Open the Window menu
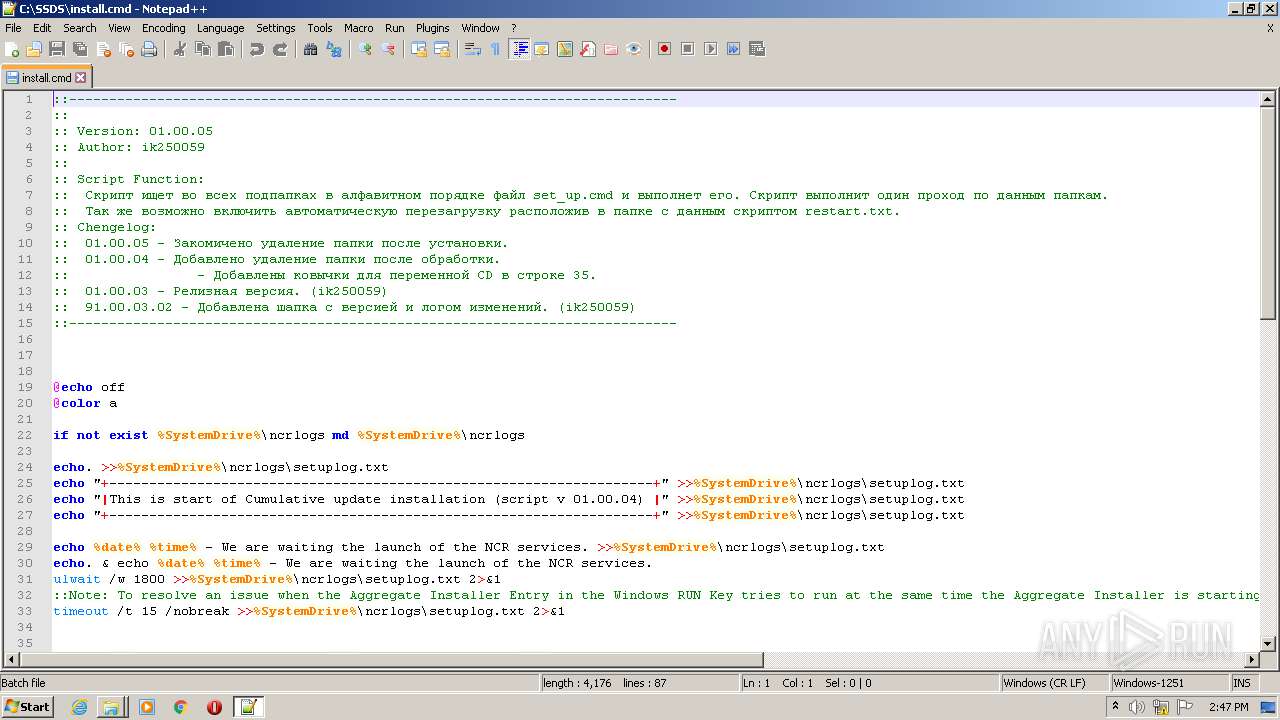The height and width of the screenshot is (720, 1280). [x=480, y=28]
